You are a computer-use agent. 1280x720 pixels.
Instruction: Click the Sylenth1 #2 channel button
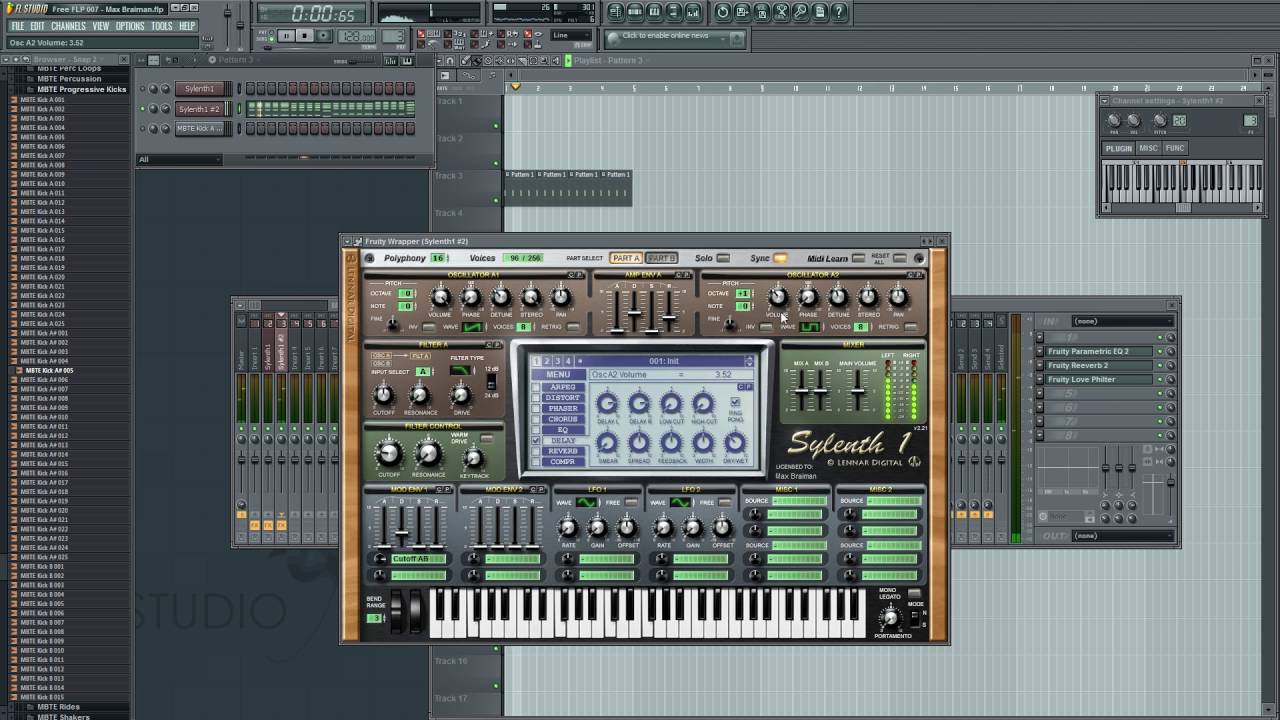[199, 109]
